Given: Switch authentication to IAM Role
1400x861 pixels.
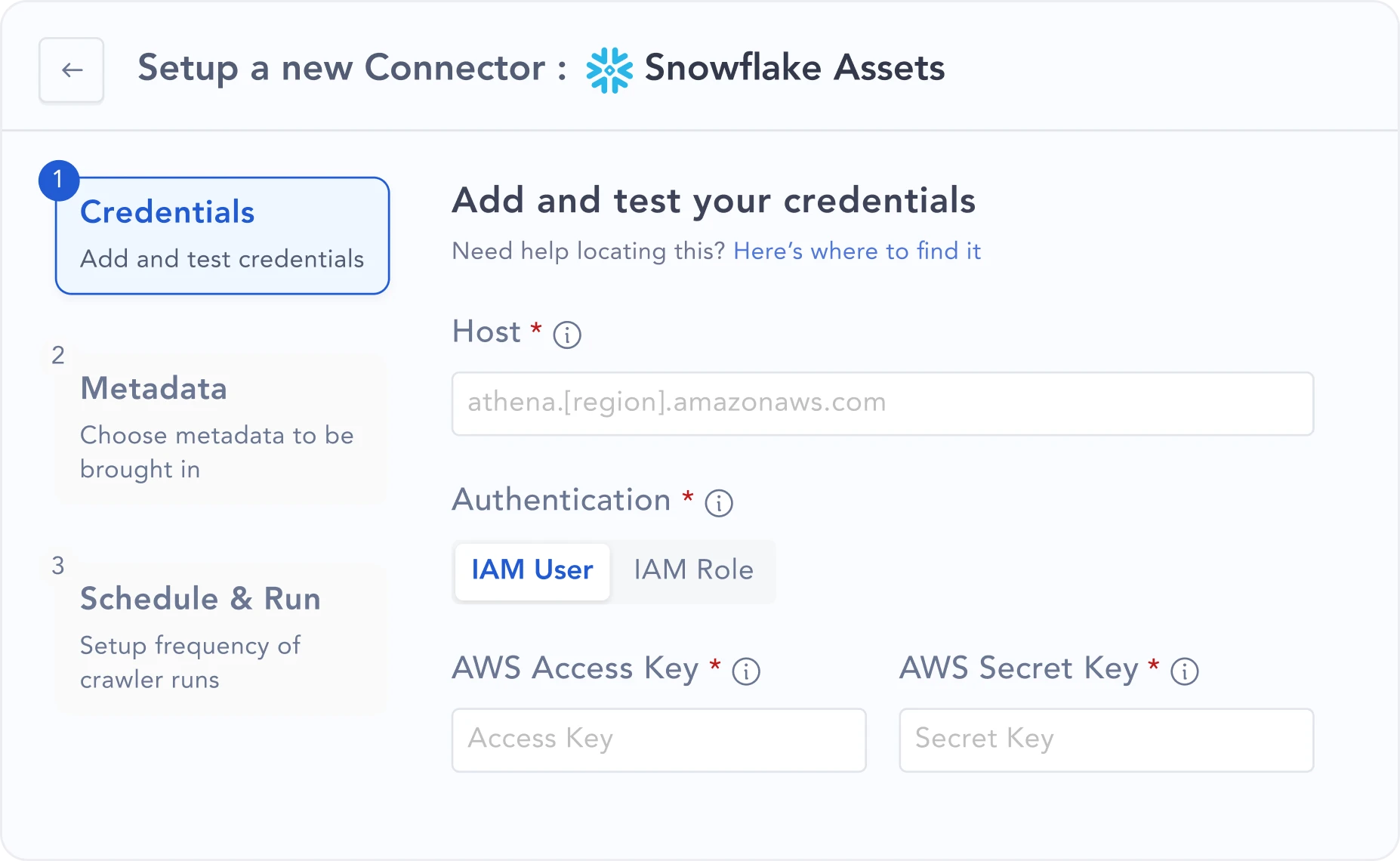Looking at the screenshot, I should tap(693, 570).
